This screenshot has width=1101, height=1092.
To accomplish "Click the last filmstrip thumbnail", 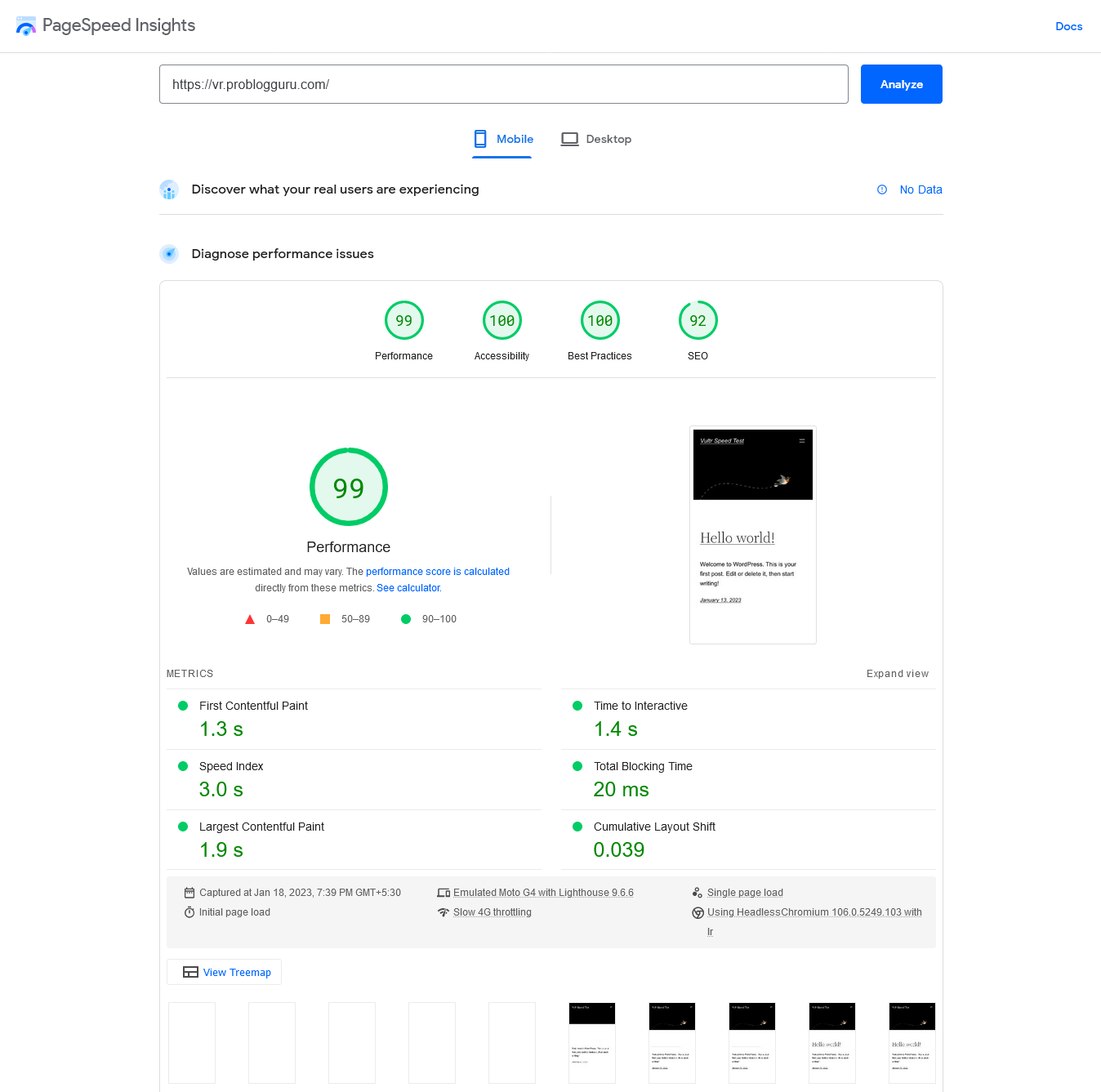I will pos(912,1043).
